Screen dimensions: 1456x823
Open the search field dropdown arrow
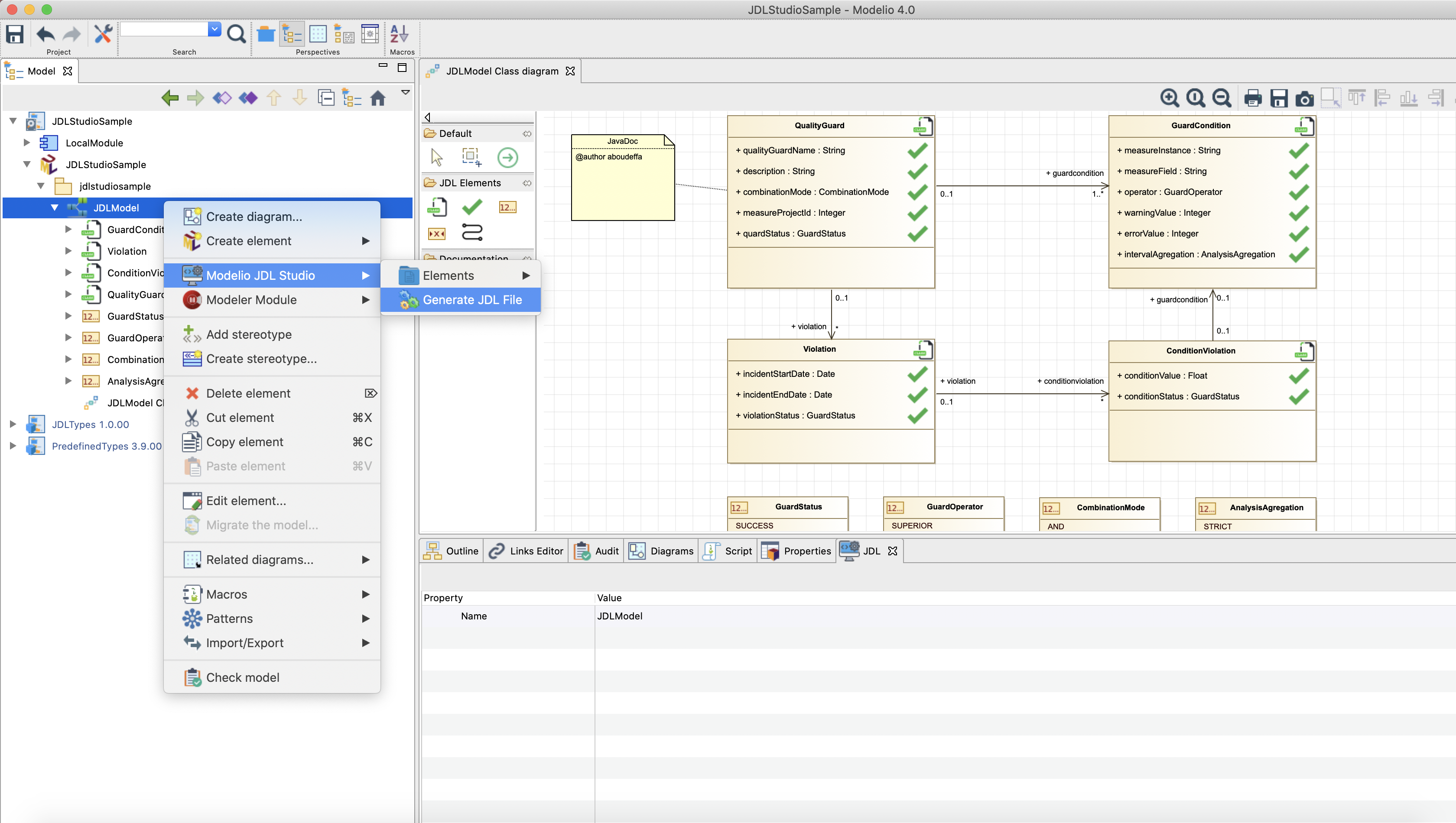(214, 29)
